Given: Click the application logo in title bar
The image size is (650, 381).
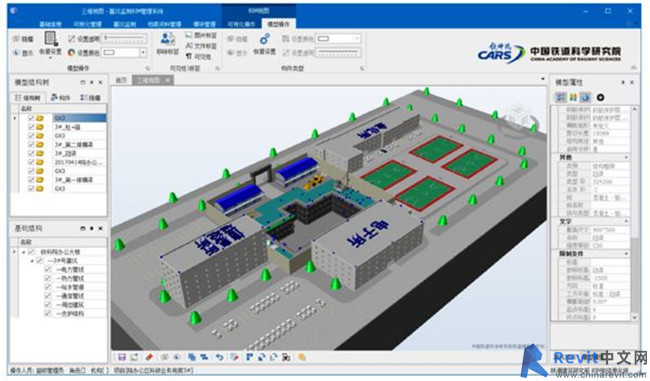Looking at the screenshot, I should tap(14, 10).
